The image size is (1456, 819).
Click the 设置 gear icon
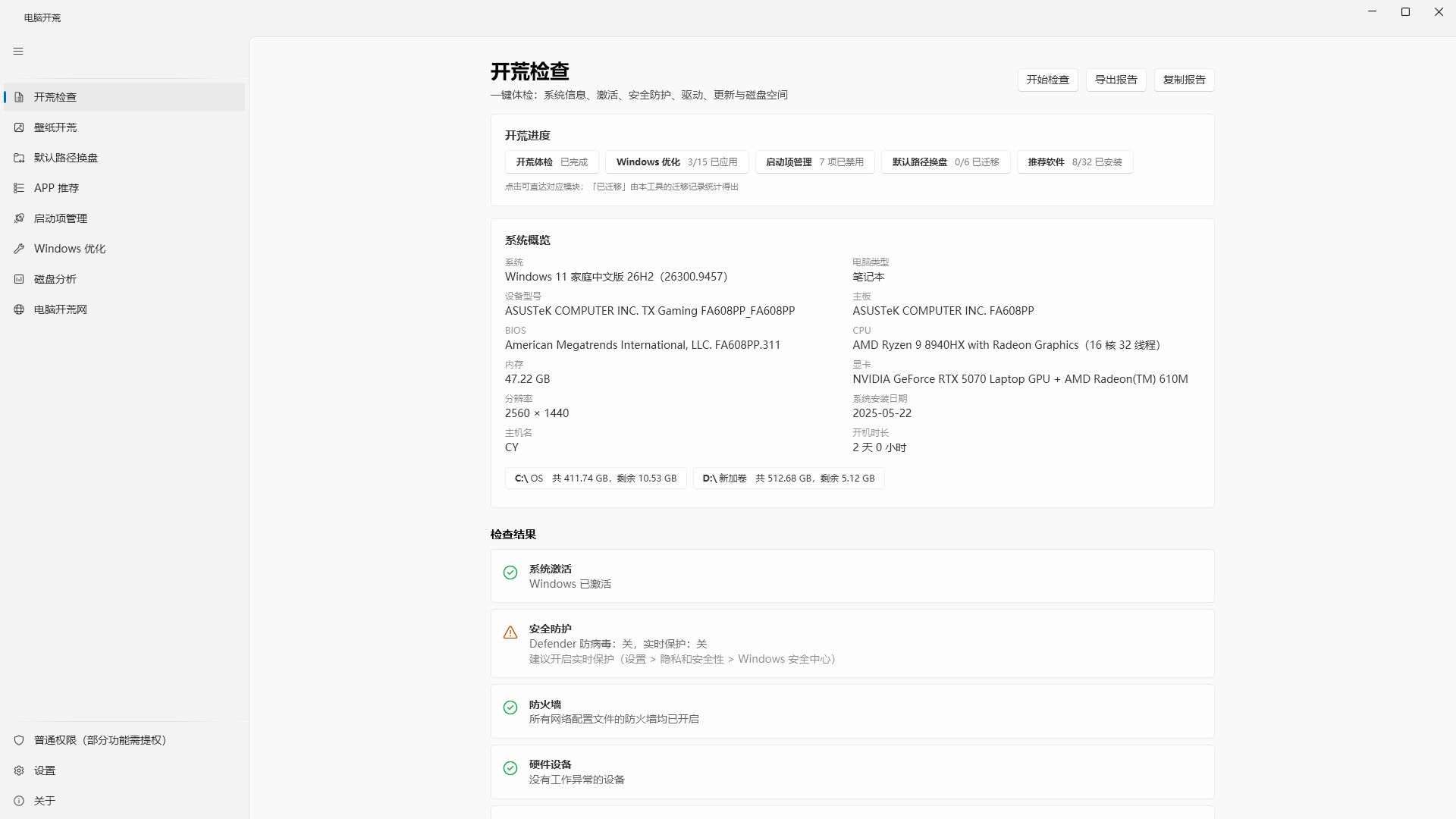click(x=19, y=770)
